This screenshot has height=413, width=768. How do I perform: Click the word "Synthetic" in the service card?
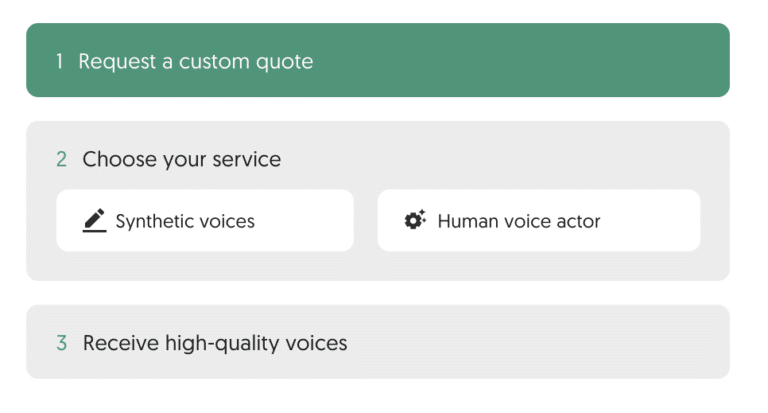[154, 221]
